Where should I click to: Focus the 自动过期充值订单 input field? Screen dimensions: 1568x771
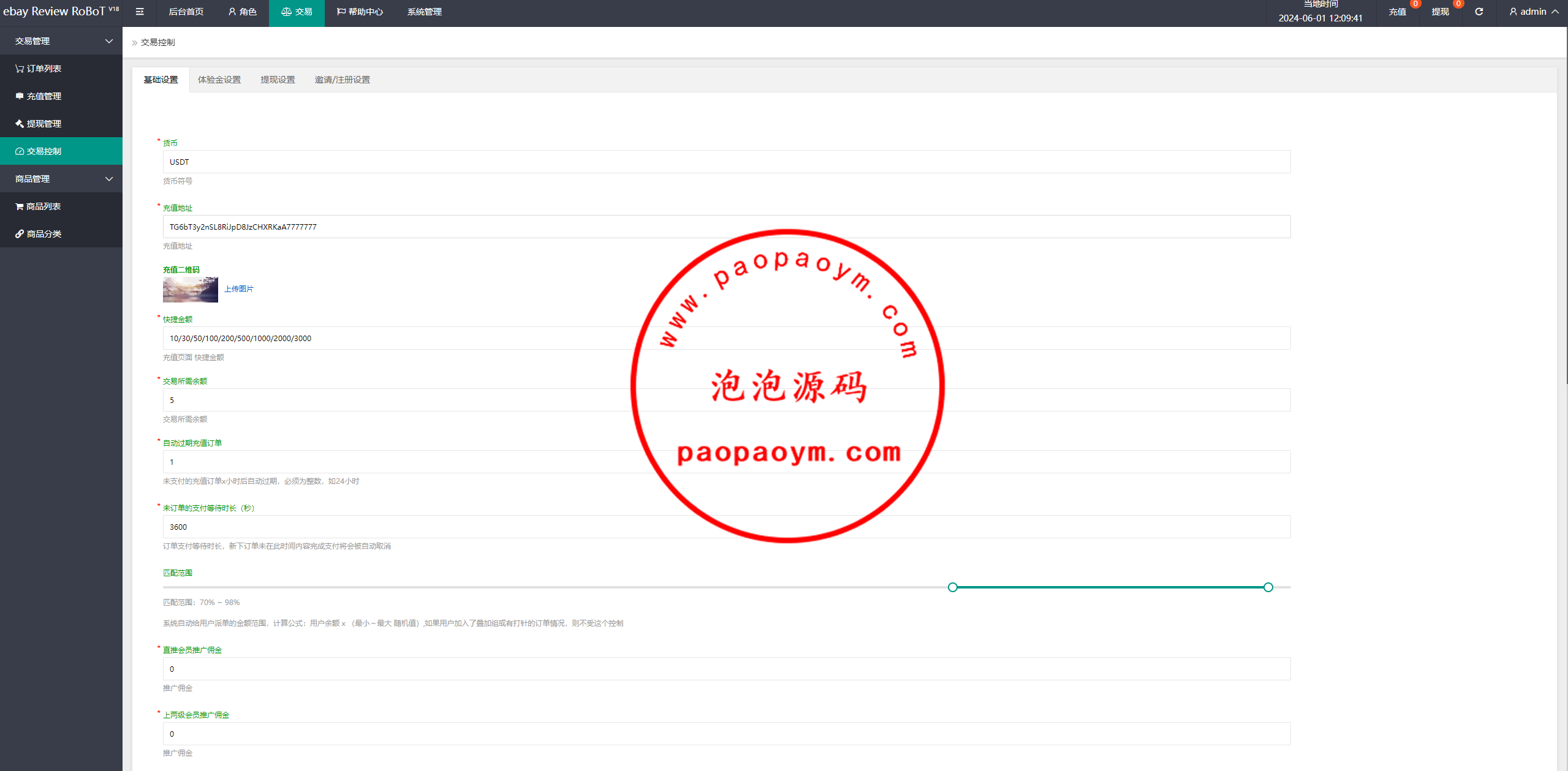[727, 462]
